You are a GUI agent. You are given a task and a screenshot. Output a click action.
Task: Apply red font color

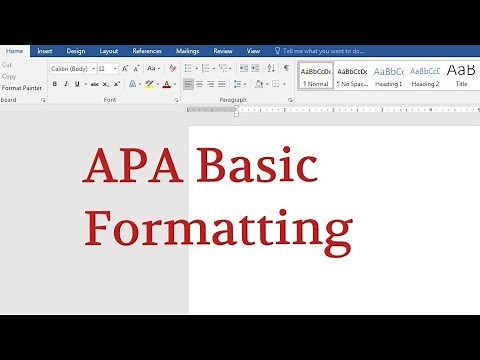click(167, 84)
